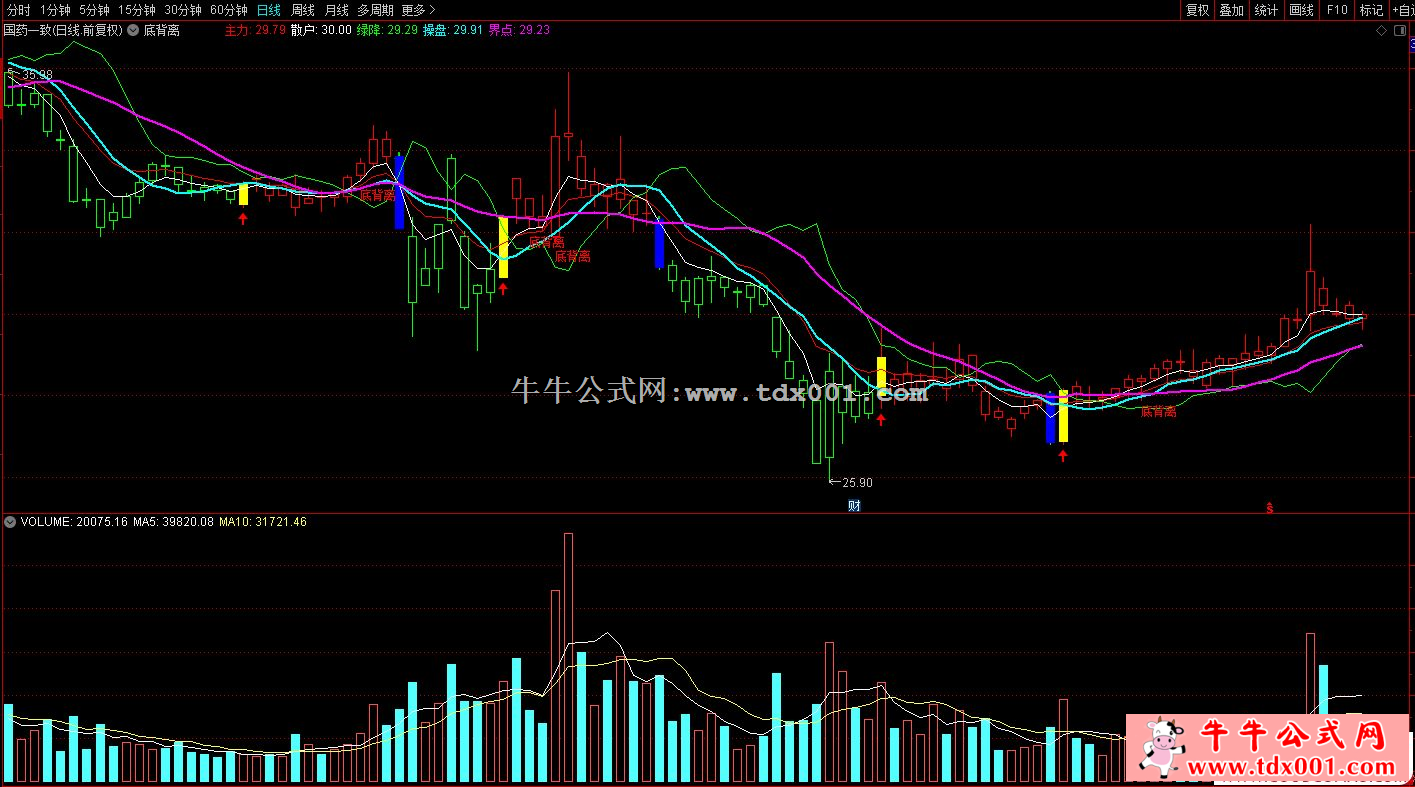Click the 叠加 overlay button
This screenshot has width=1415, height=787.
[x=1231, y=10]
